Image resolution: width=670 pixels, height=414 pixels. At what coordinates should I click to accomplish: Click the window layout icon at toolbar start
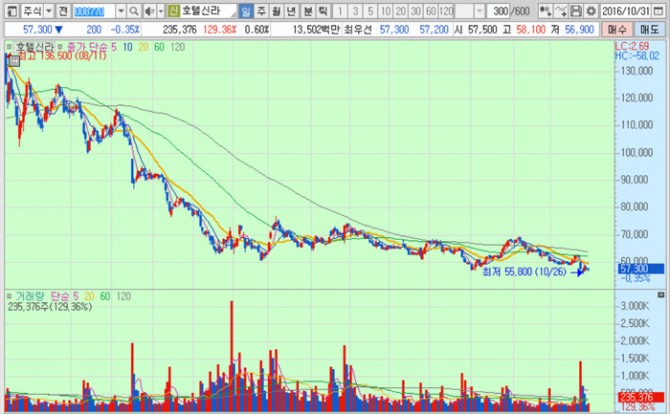click(x=12, y=11)
